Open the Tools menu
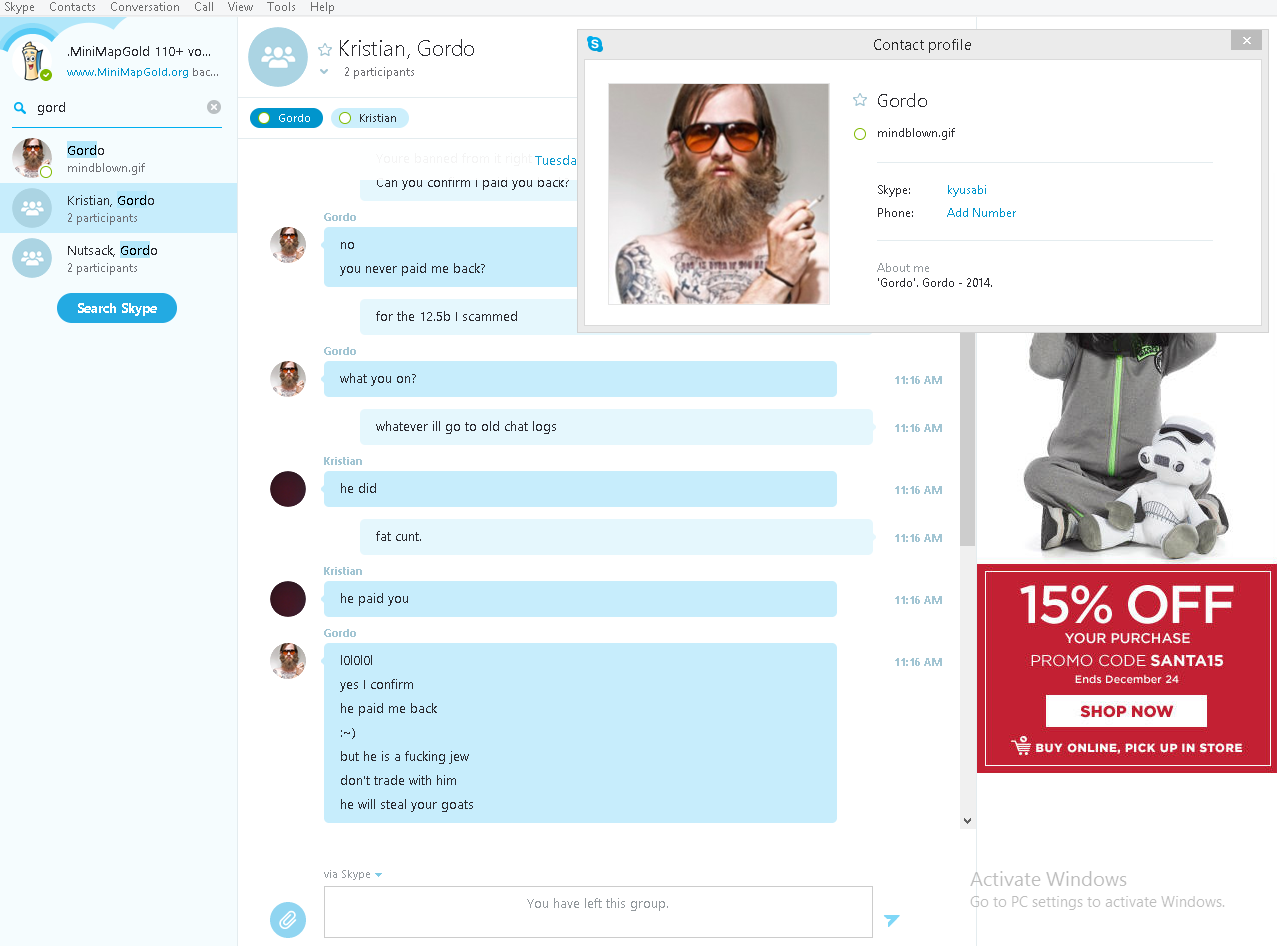 (x=281, y=7)
